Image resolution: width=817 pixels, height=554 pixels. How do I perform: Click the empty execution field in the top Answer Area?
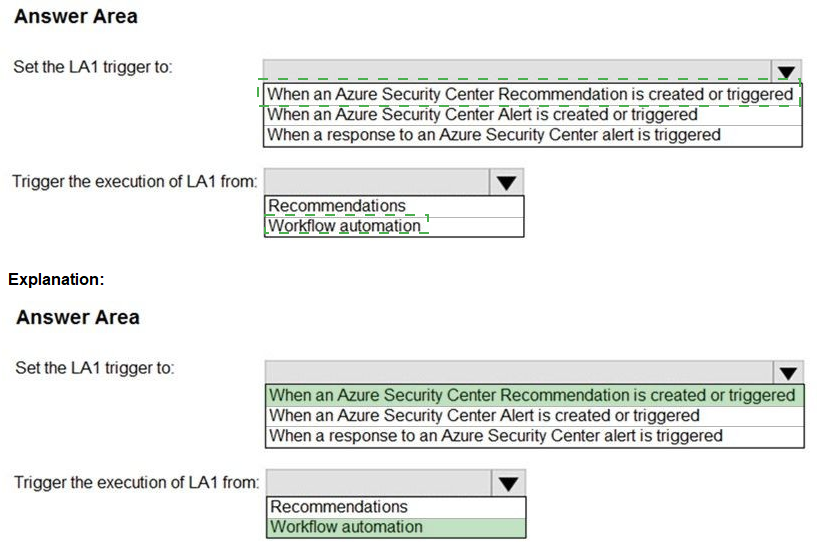(377, 182)
